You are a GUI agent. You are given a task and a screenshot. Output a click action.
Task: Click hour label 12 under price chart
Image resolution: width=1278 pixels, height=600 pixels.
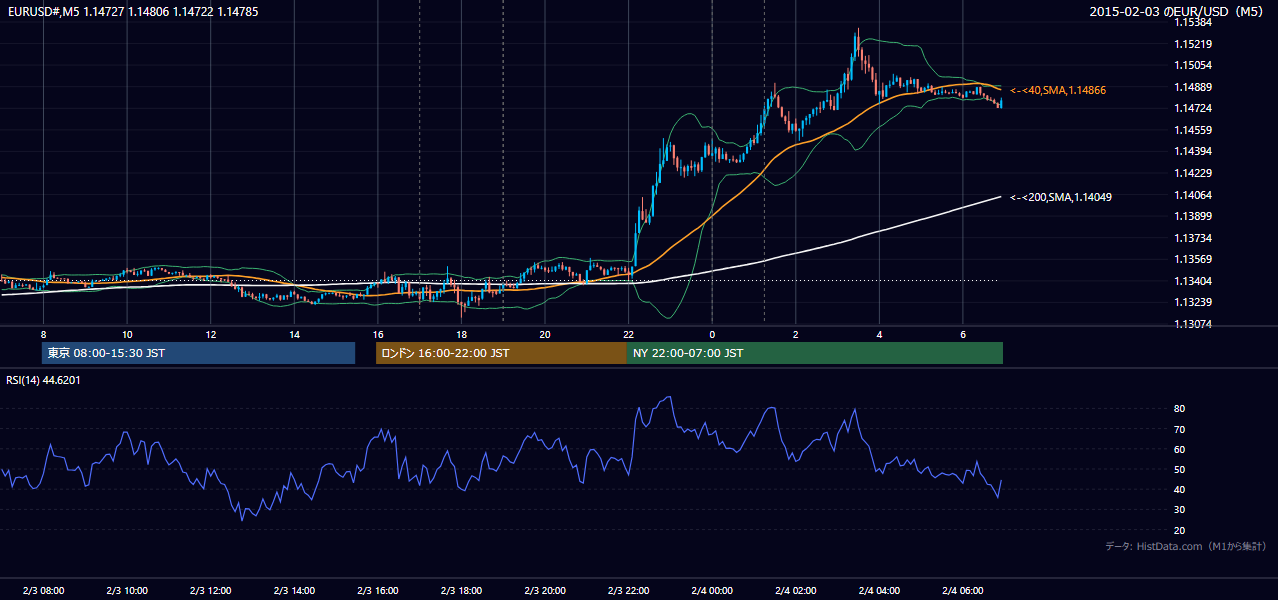[x=210, y=334]
